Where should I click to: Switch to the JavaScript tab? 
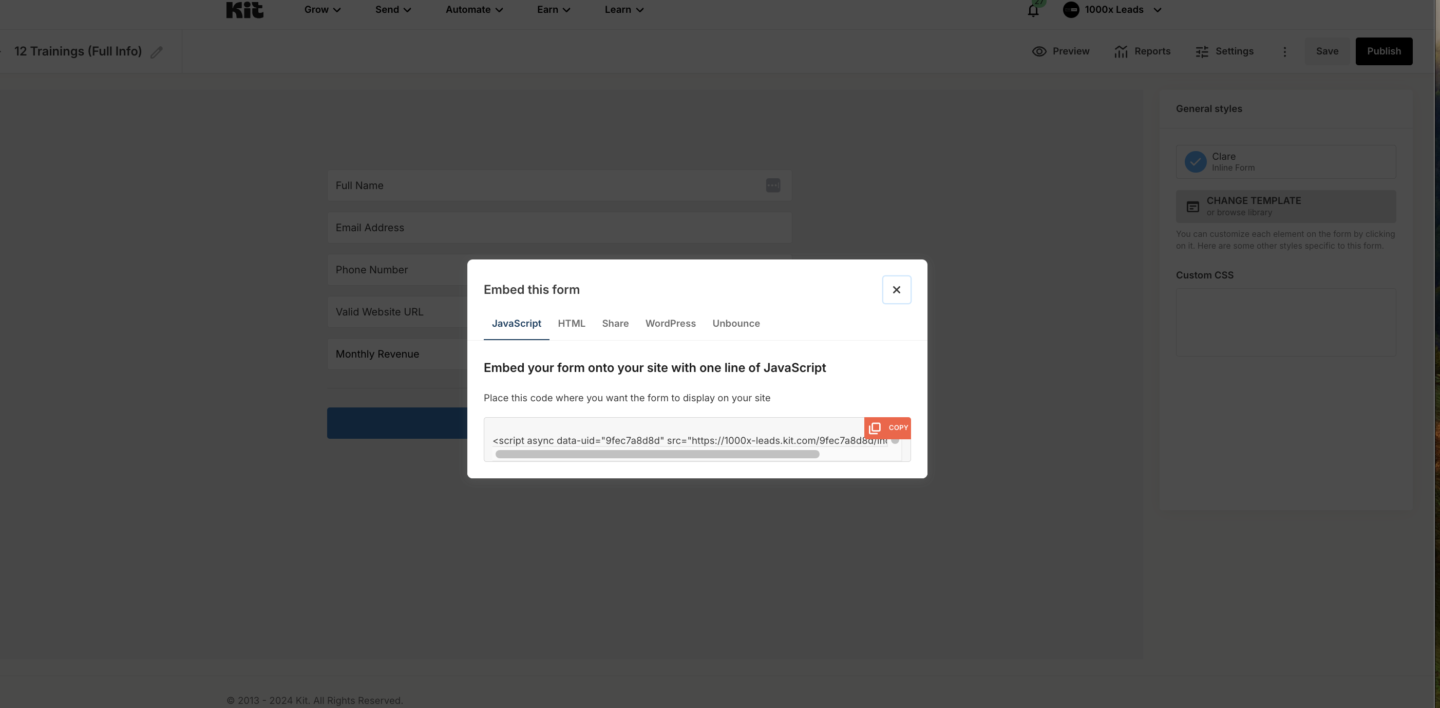pos(516,324)
